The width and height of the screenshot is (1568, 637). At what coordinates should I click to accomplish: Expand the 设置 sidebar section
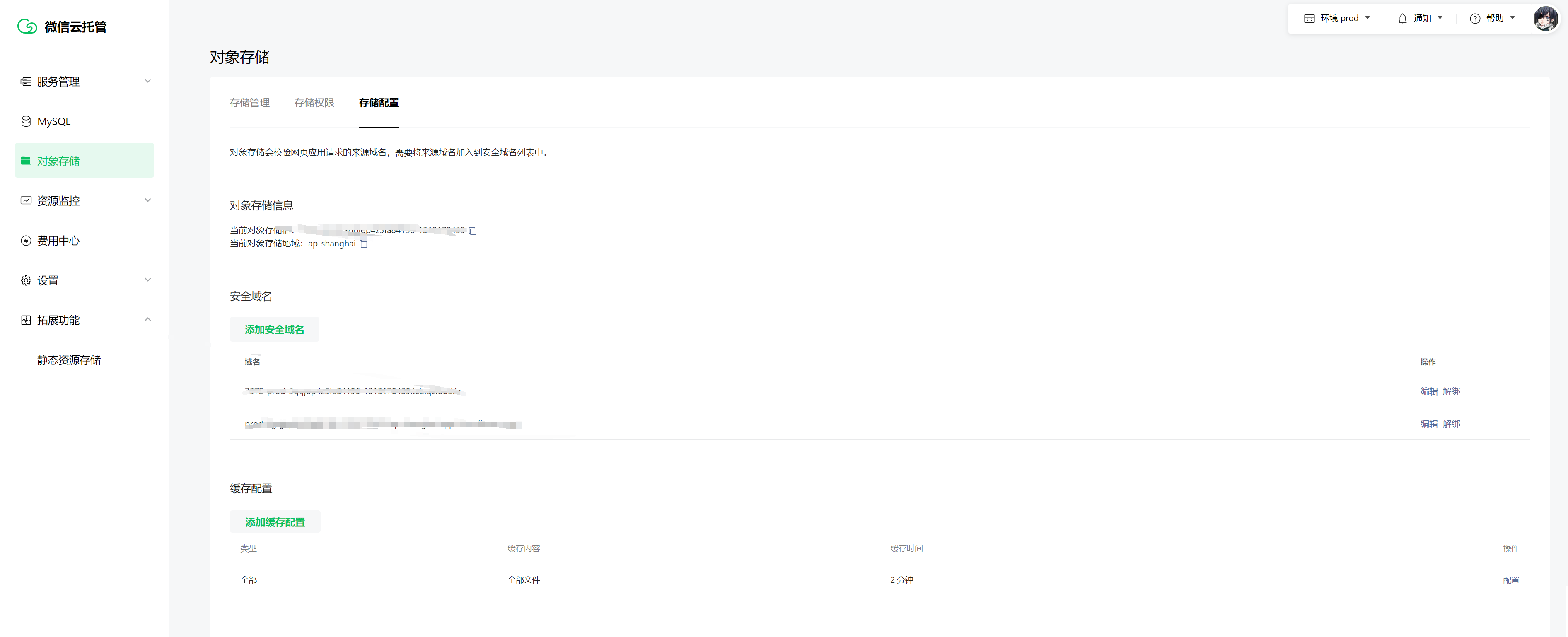coord(147,280)
